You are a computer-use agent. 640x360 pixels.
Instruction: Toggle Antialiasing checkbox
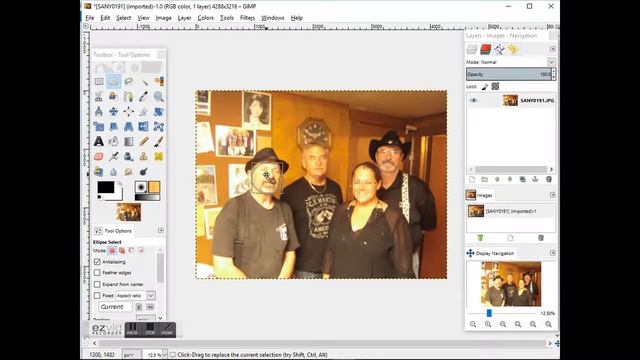click(97, 262)
